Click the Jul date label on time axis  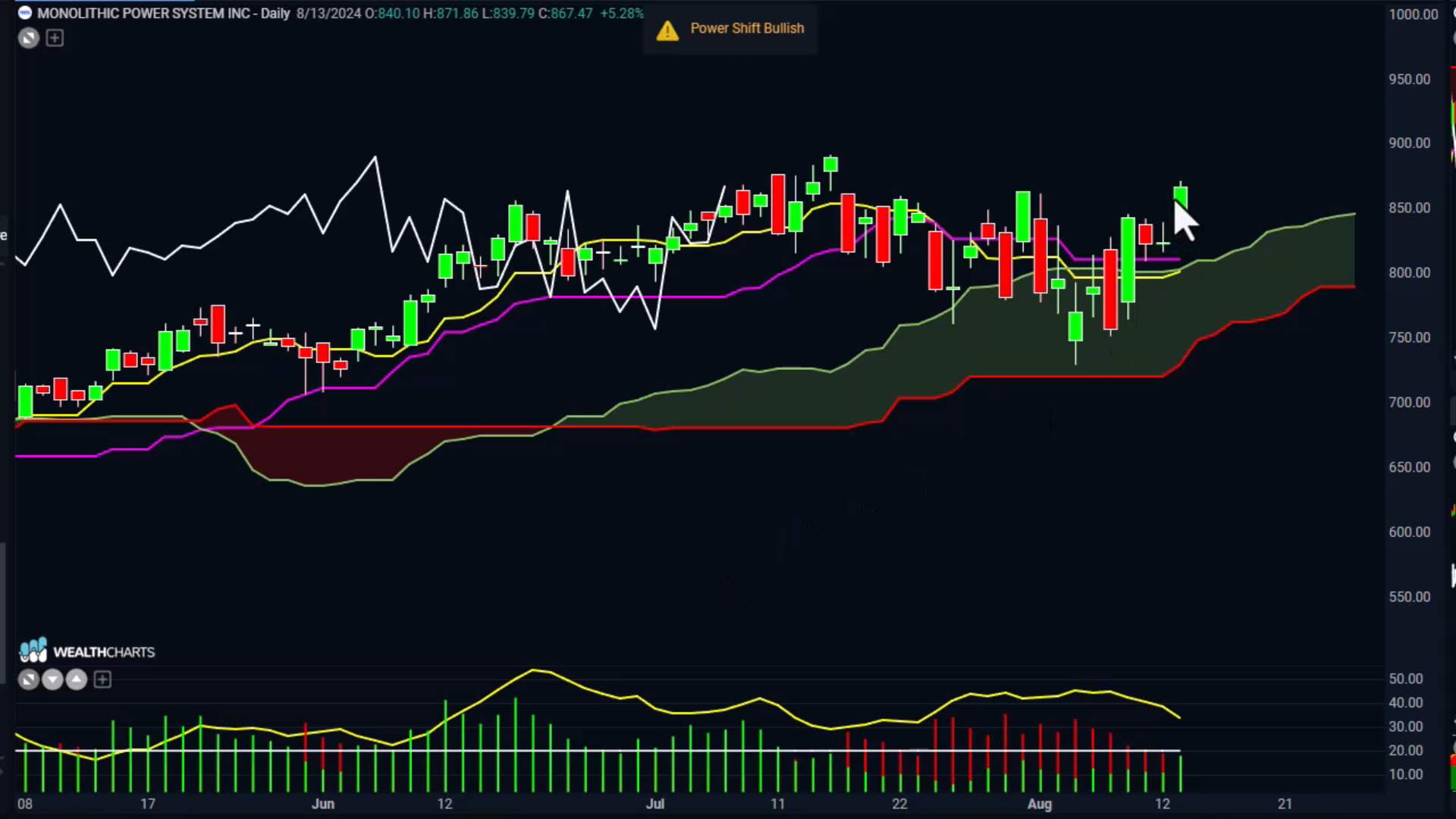[x=655, y=804]
